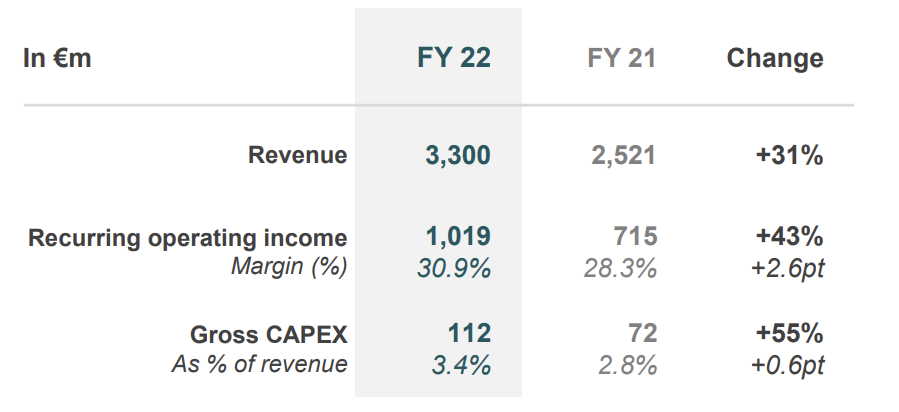The image size is (899, 412).
Task: Select the 112 Gross CAPEX value
Action: (x=470, y=335)
